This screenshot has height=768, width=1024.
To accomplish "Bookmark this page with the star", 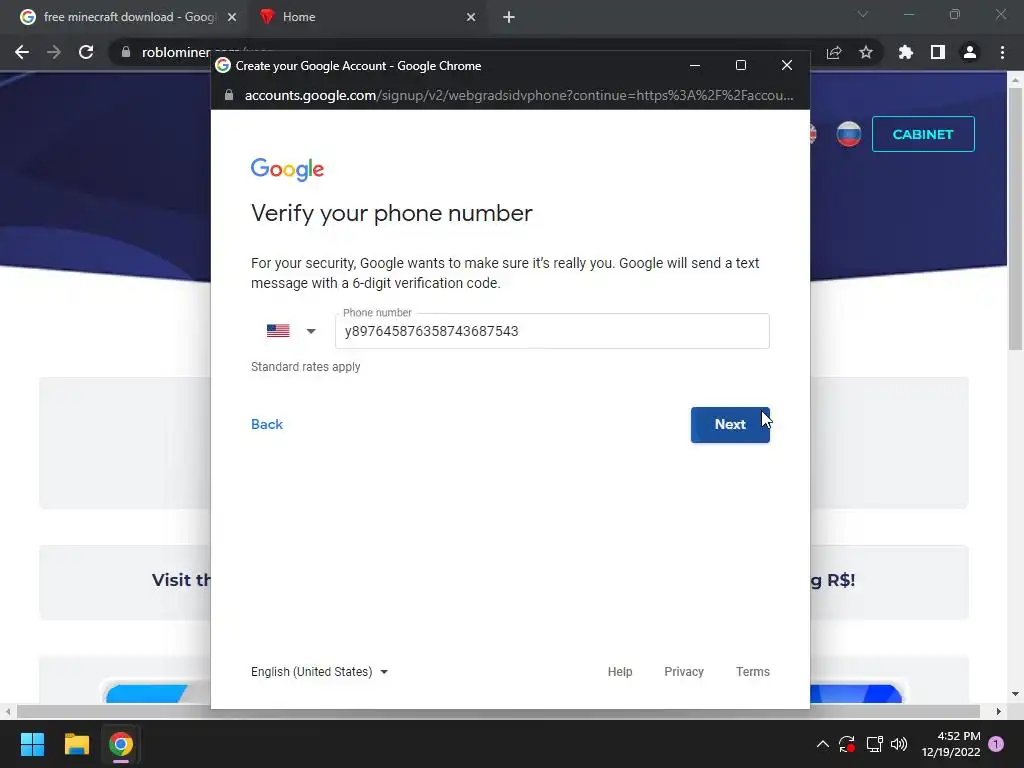I will 866,52.
